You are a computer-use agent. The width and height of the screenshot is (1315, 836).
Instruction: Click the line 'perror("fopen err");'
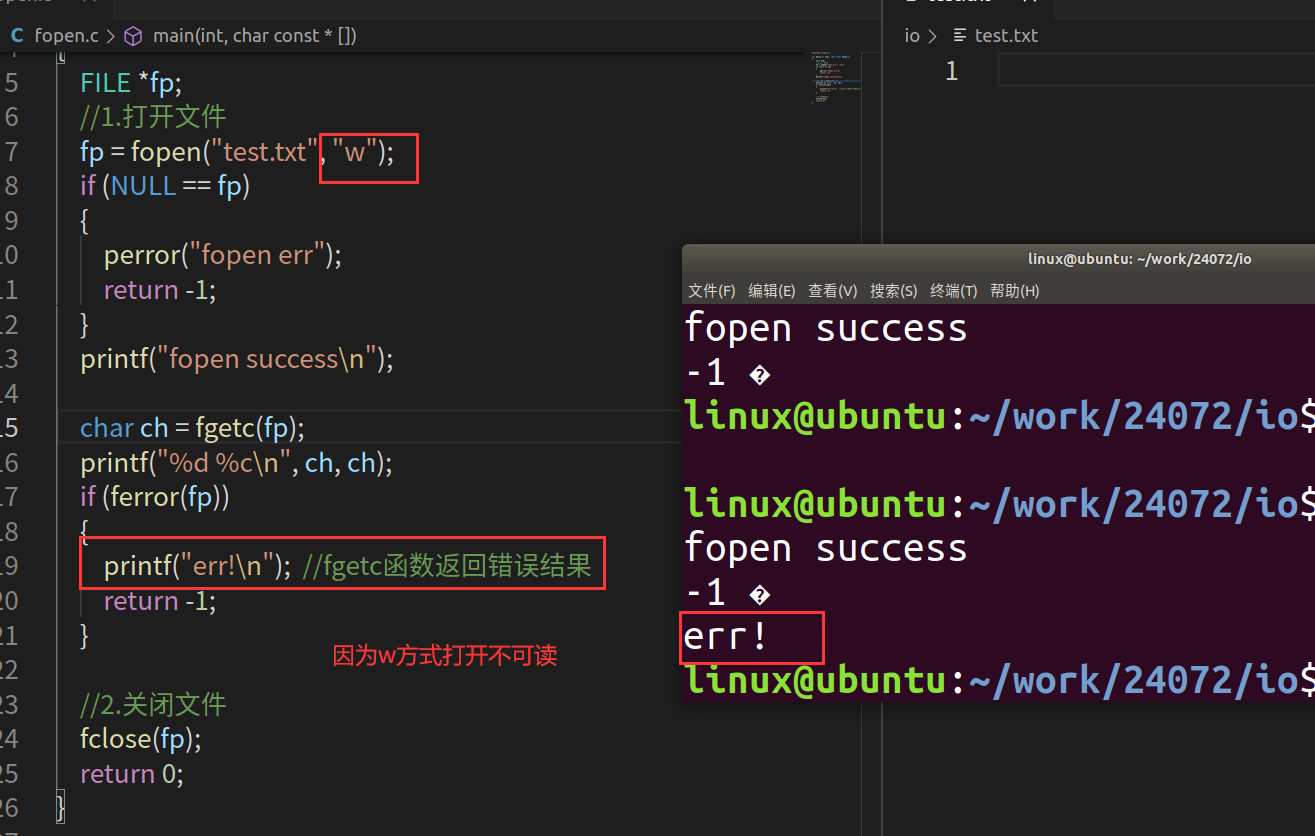pyautogui.click(x=223, y=255)
